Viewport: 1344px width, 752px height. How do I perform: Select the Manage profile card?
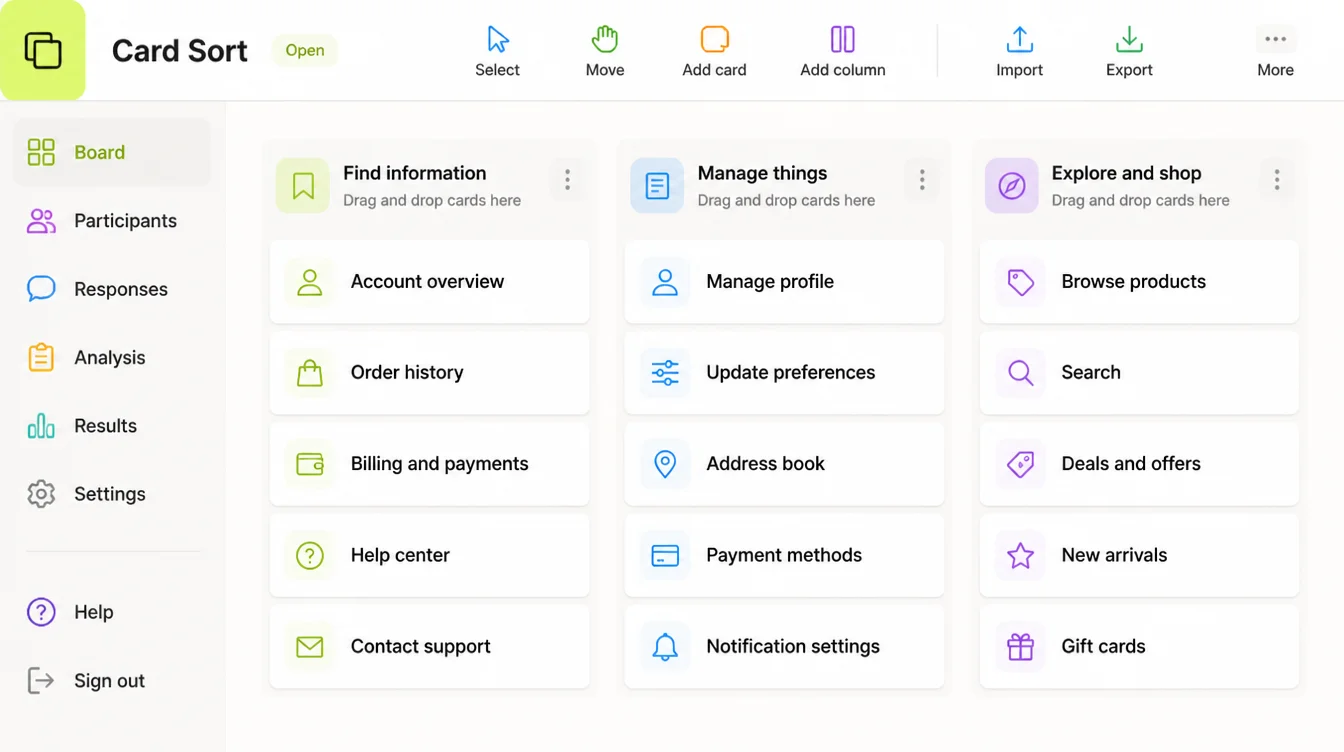pos(784,281)
